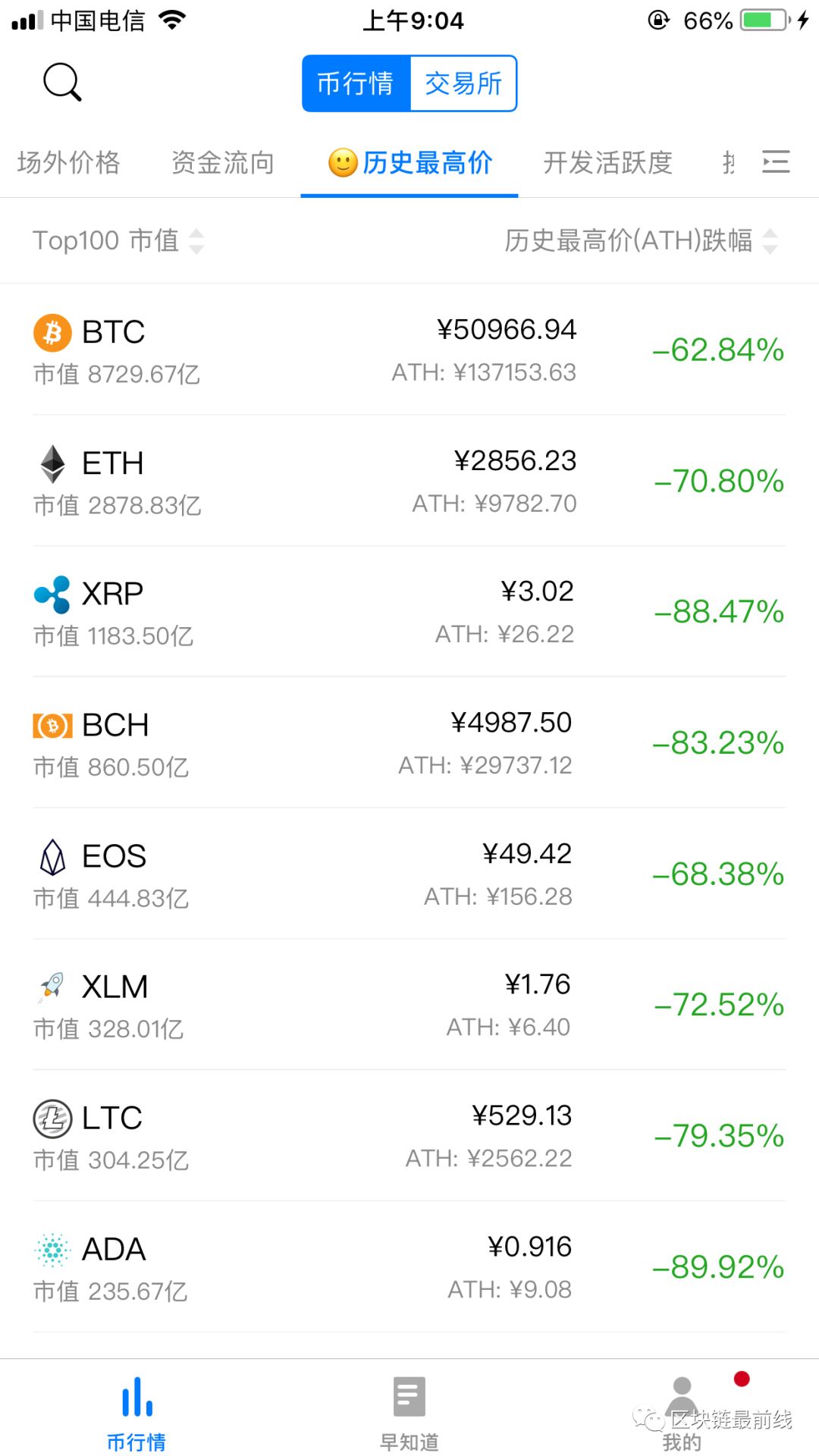The height and width of the screenshot is (1456, 819).
Task: Tap the ETH Ethereum diamond icon
Action: 52,463
